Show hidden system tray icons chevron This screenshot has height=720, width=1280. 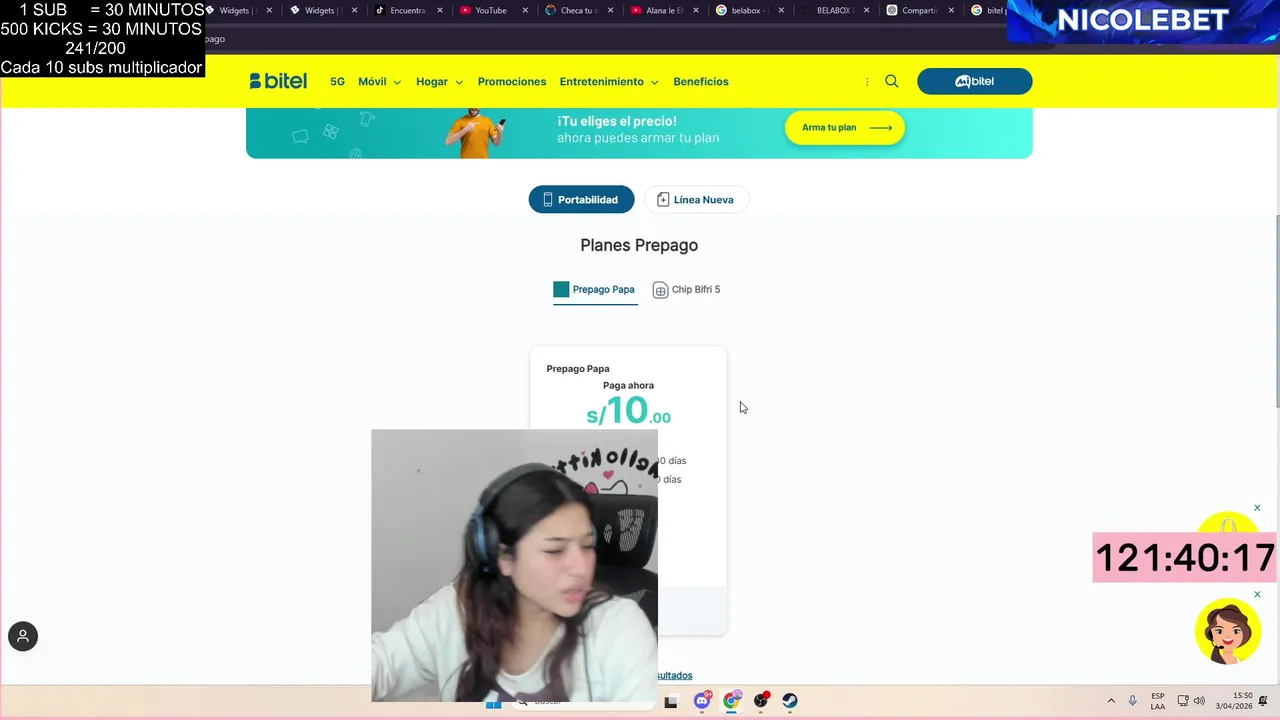point(1111,701)
